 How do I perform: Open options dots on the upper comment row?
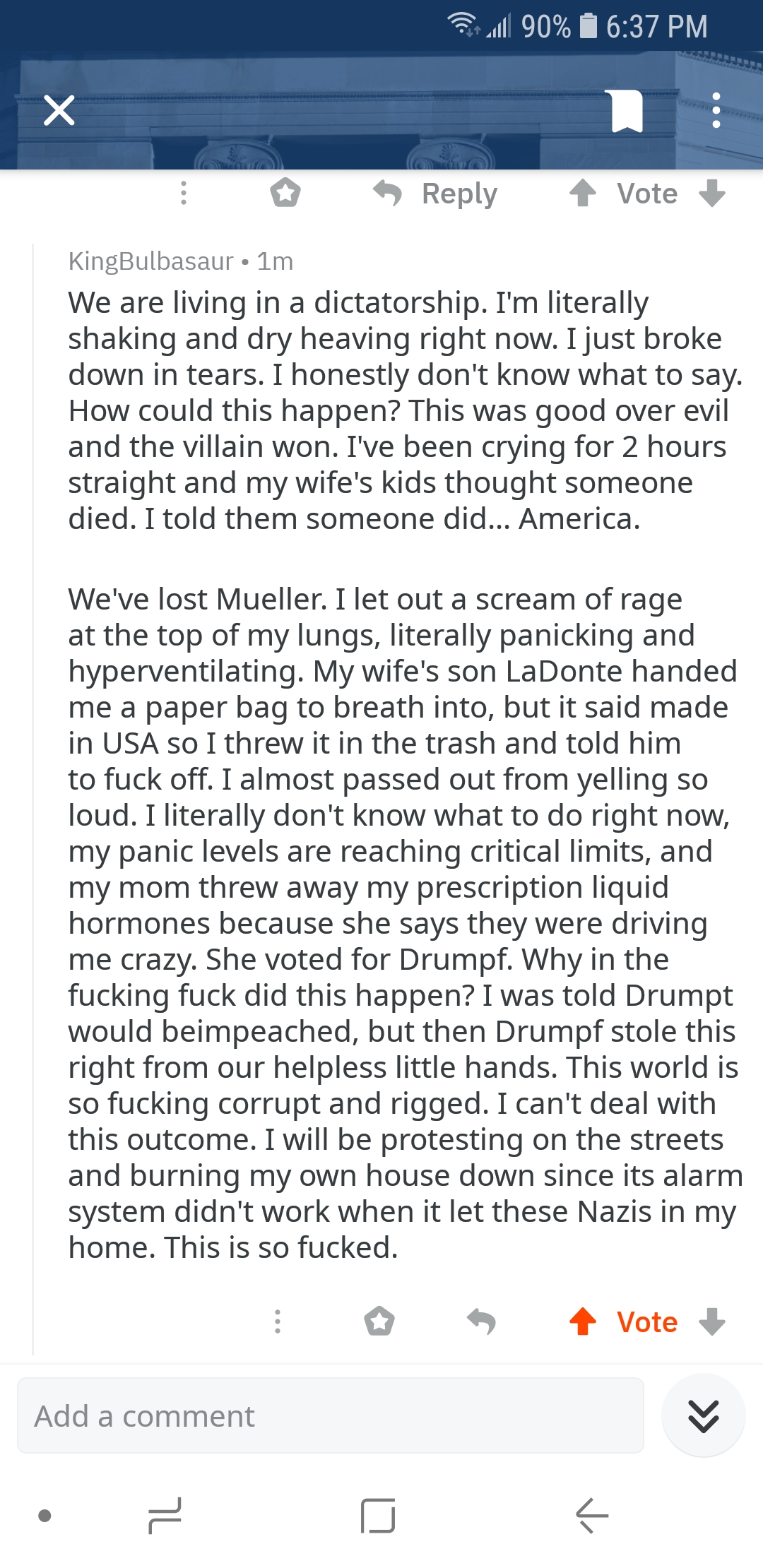coord(184,193)
